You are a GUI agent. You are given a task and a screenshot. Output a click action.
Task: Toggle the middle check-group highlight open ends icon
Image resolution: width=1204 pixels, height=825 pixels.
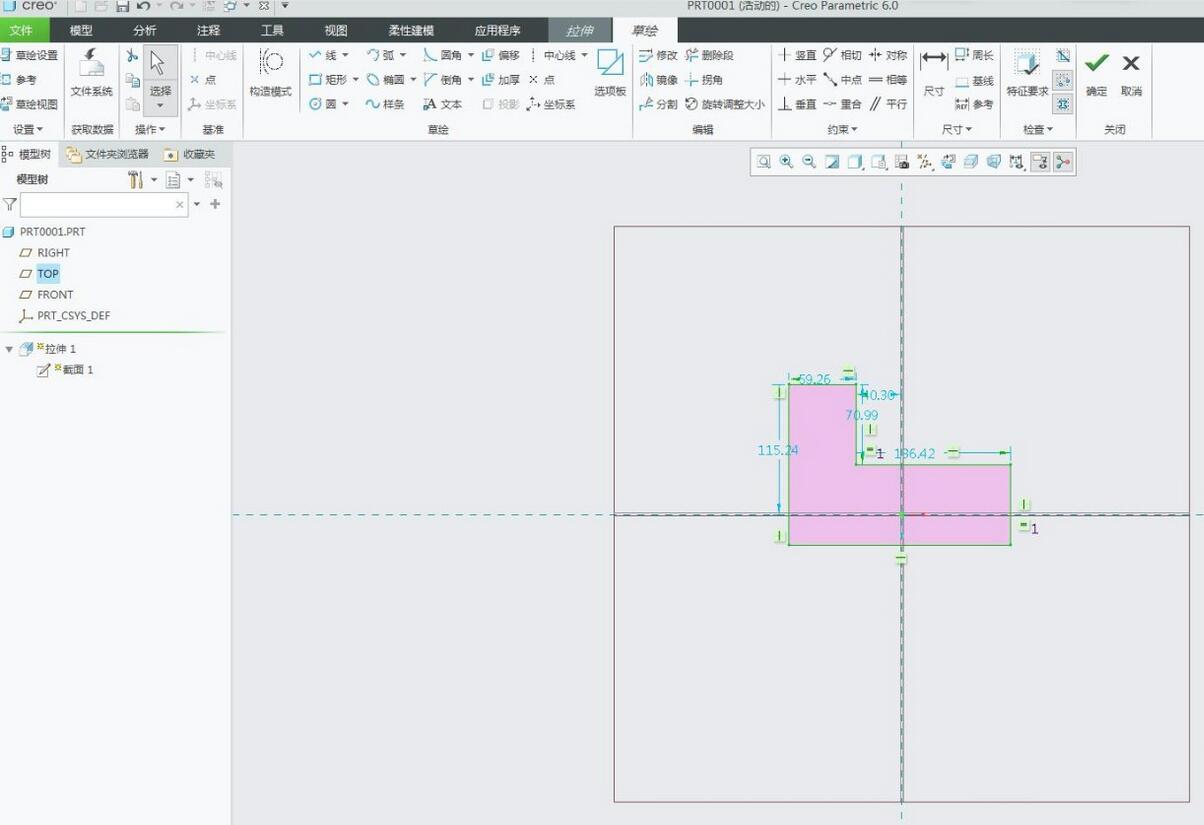pos(1063,80)
